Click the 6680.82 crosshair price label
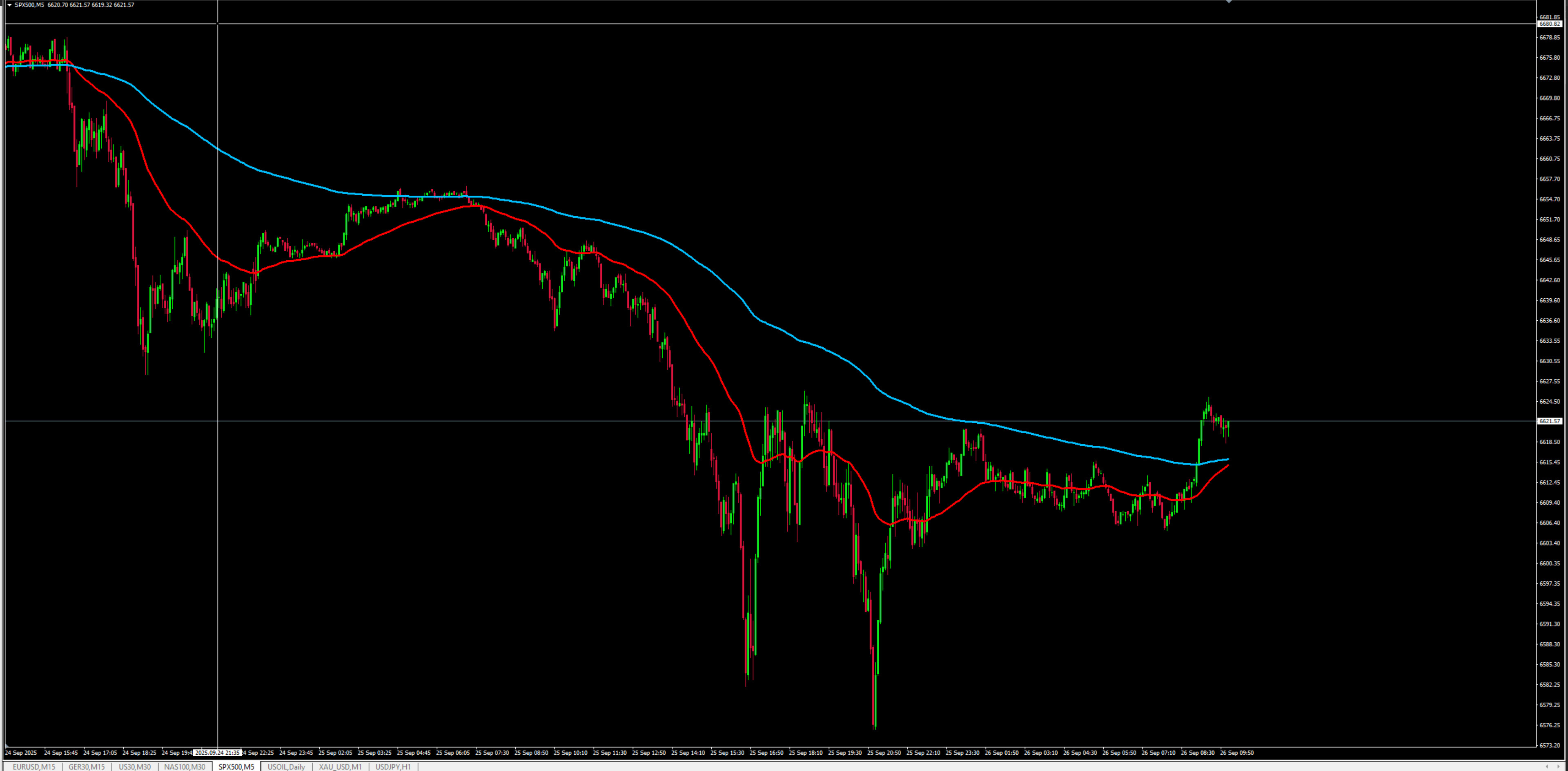1568x771 pixels. (1549, 24)
